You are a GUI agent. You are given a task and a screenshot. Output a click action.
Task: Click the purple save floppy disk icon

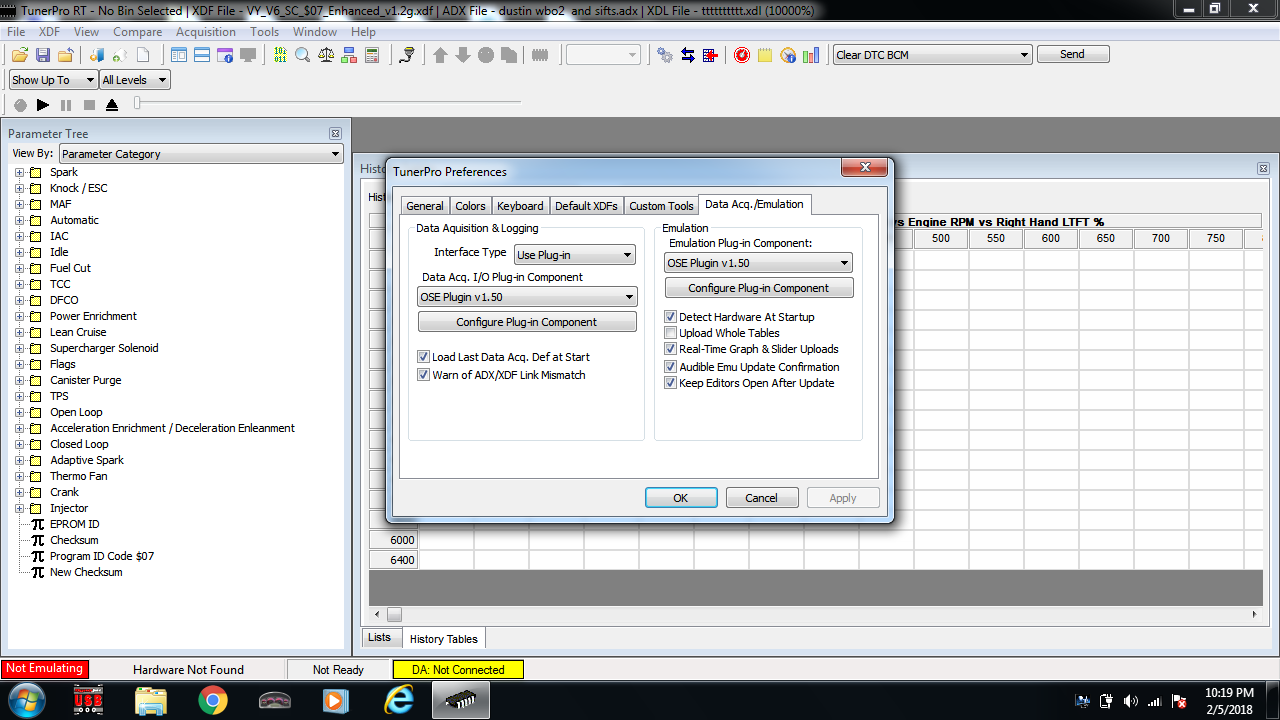[43, 55]
